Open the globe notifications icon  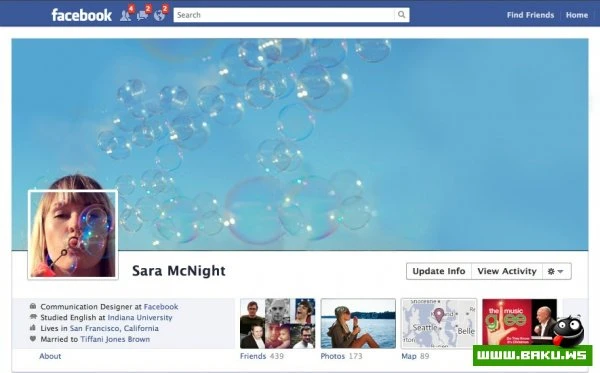(x=159, y=15)
